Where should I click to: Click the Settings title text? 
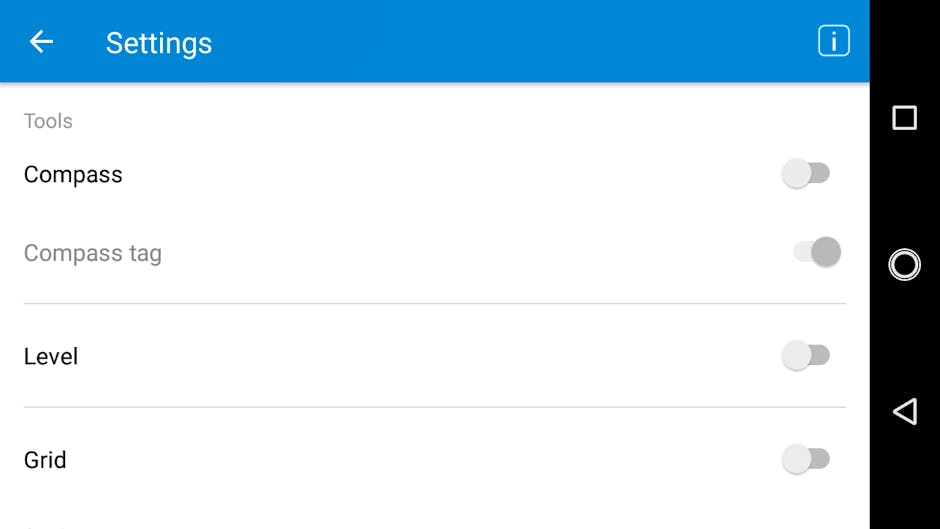click(159, 43)
